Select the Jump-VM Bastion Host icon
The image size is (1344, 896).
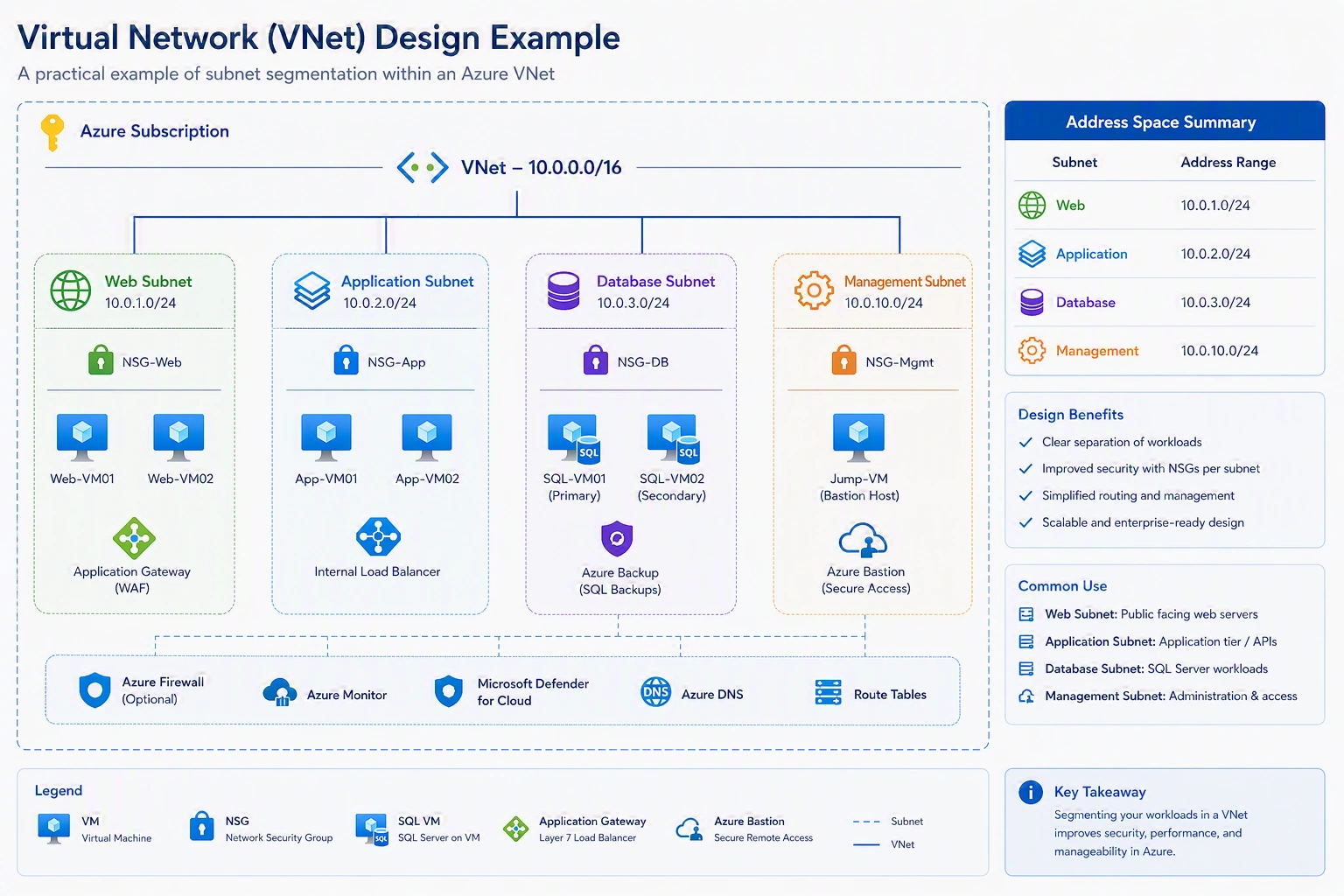point(859,437)
